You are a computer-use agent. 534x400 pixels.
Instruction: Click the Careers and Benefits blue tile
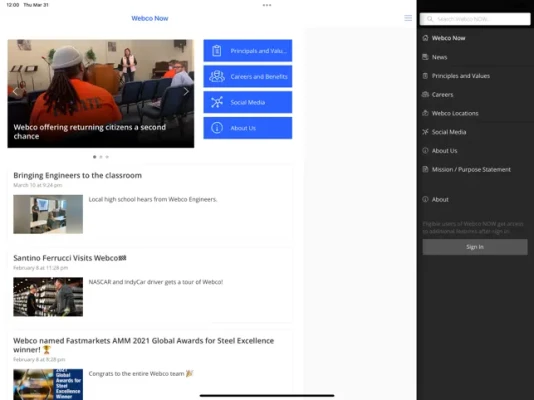(x=248, y=76)
